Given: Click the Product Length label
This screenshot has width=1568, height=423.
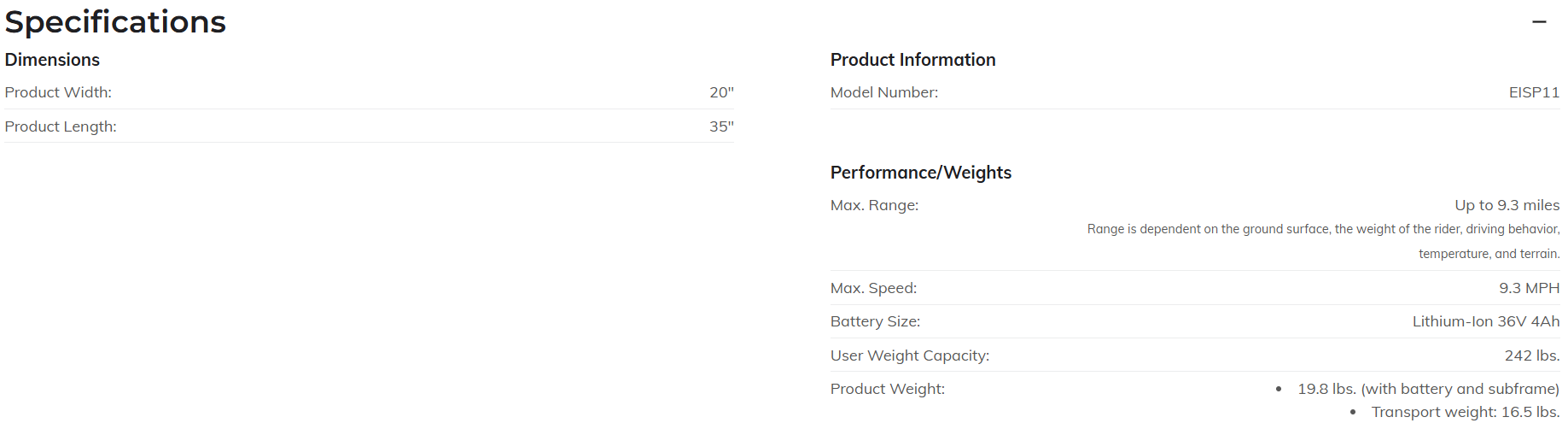Looking at the screenshot, I should coord(61,126).
